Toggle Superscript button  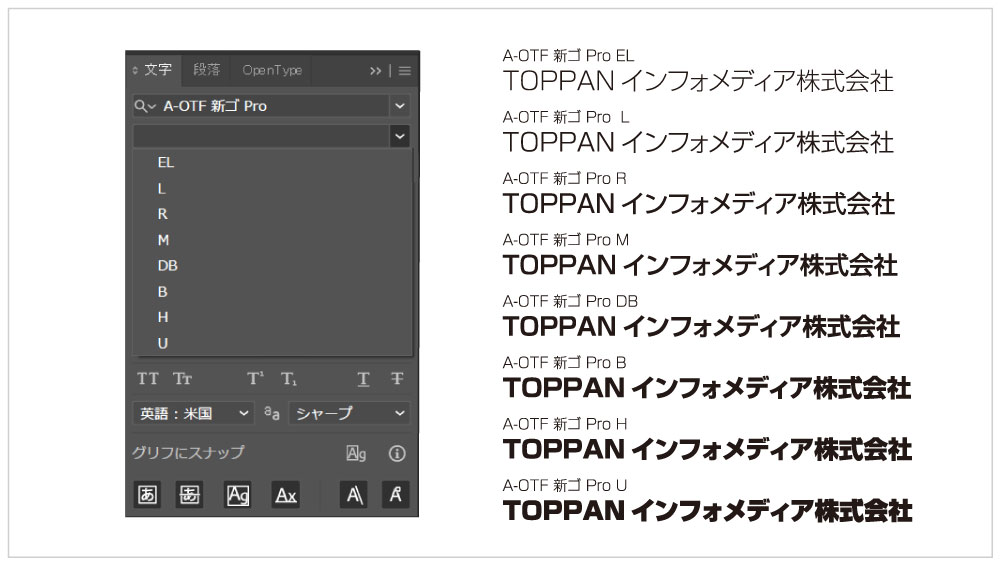(x=255, y=379)
